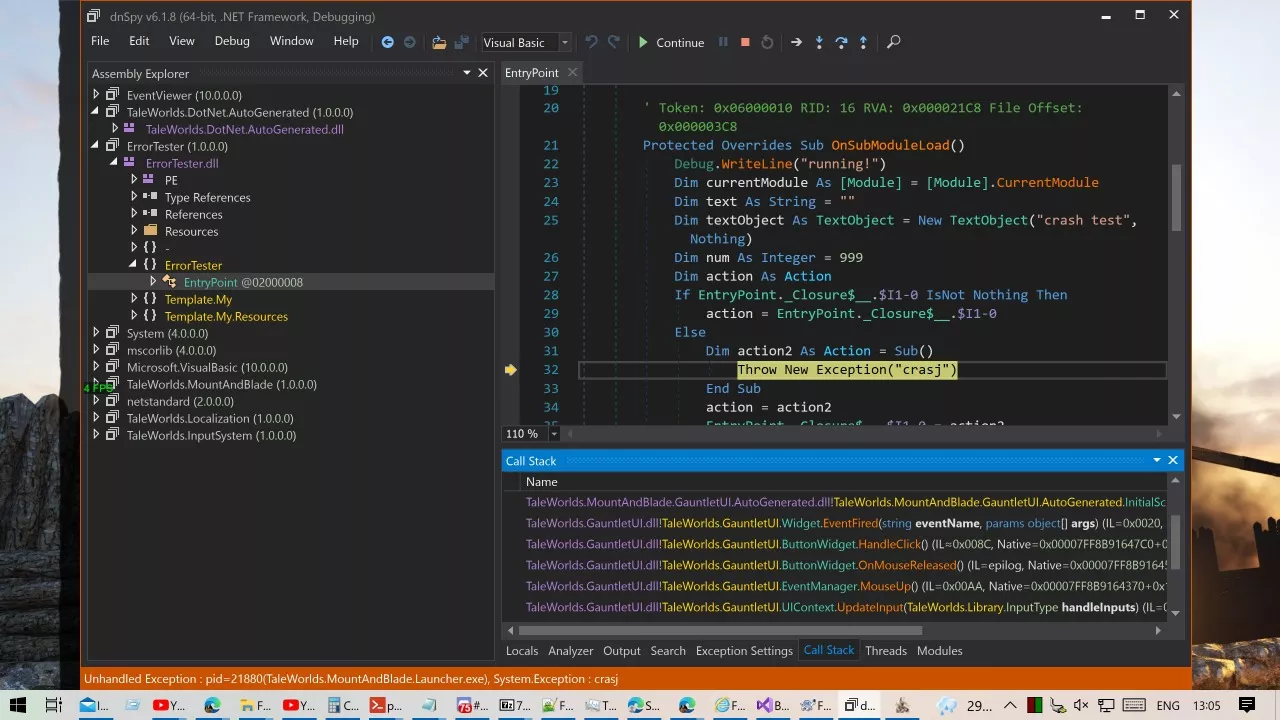Click the References node icon

coord(150,214)
